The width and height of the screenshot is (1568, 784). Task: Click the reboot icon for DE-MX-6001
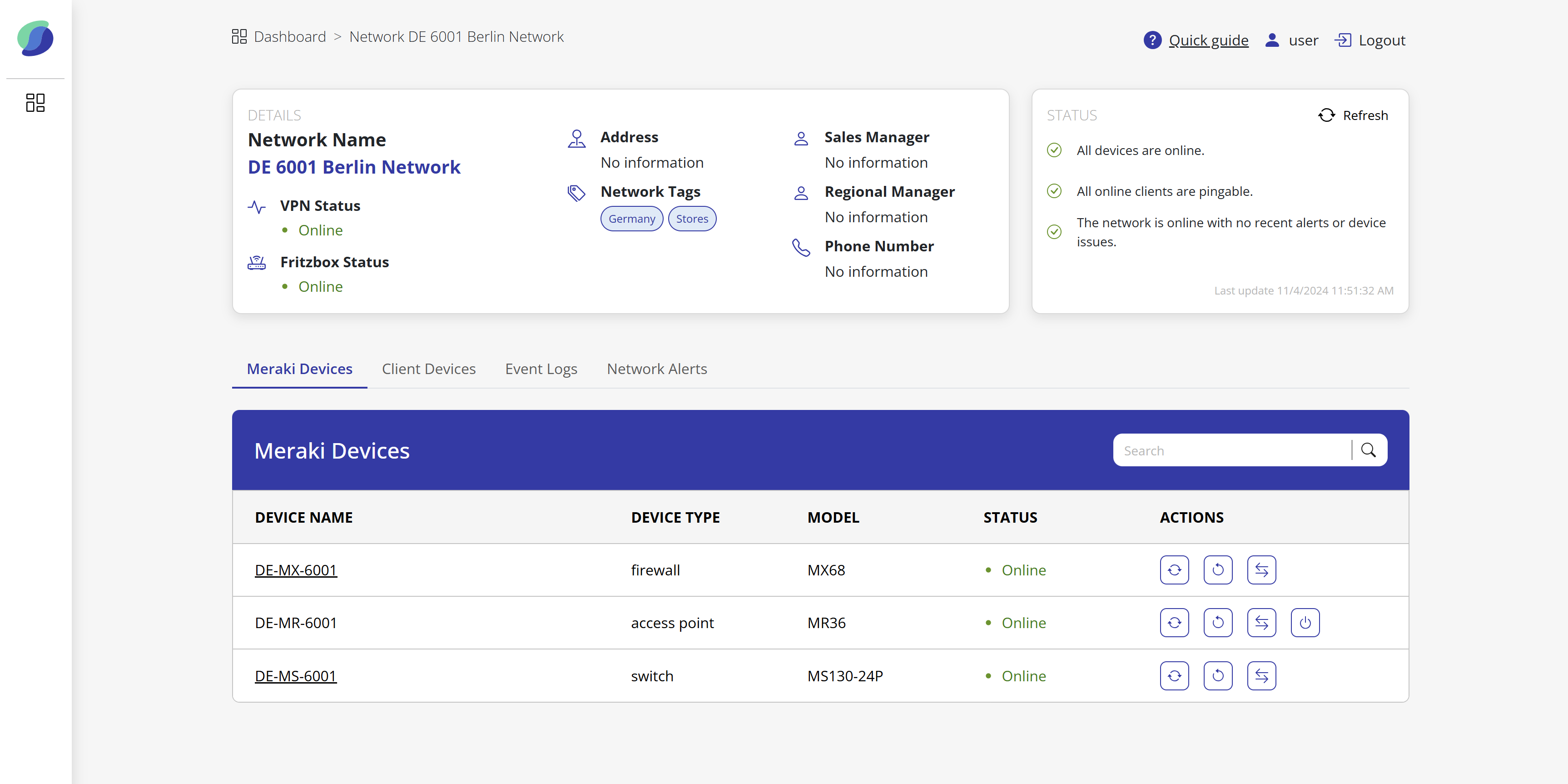click(x=1217, y=570)
